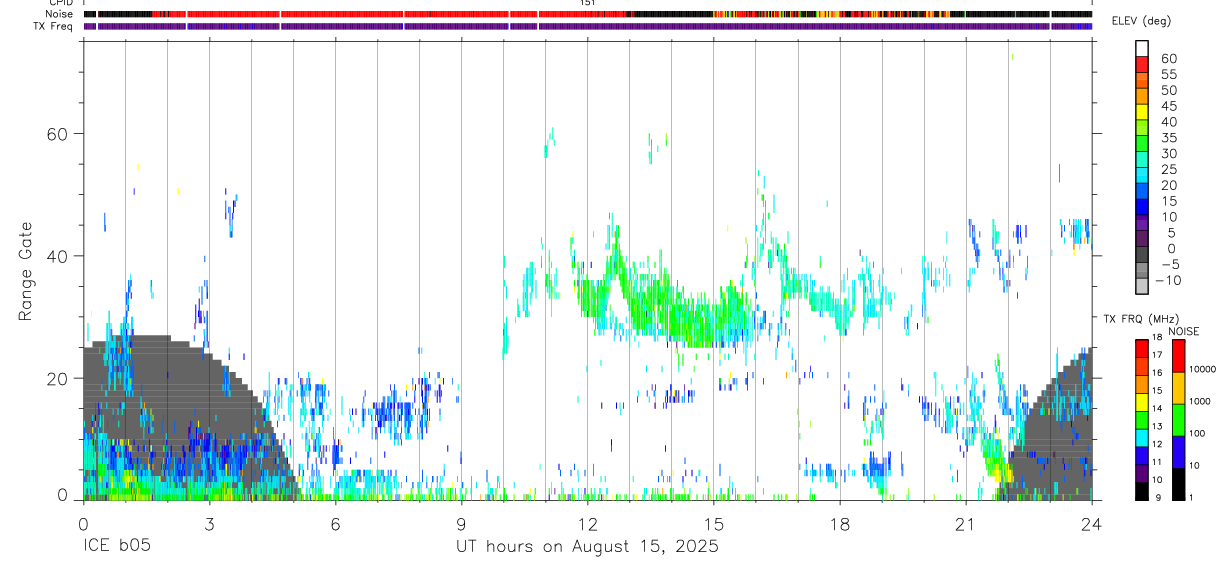Click the TX Freq purple strip above the plot
The height and width of the screenshot is (567, 1228).
[587, 26]
